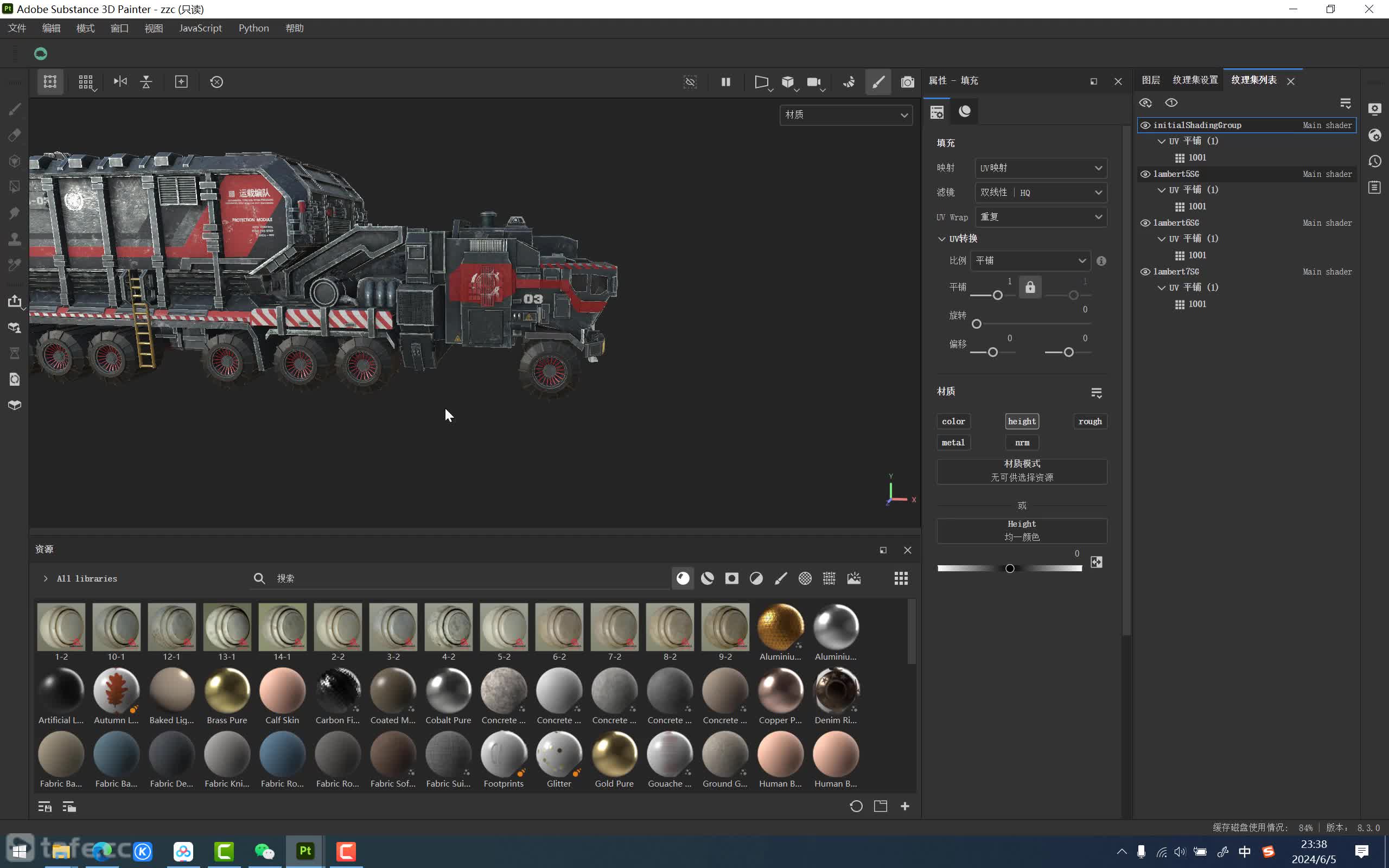This screenshot has height=868, width=1389.
Task: Activate the painting mode brush icon
Action: pyautogui.click(x=878, y=82)
